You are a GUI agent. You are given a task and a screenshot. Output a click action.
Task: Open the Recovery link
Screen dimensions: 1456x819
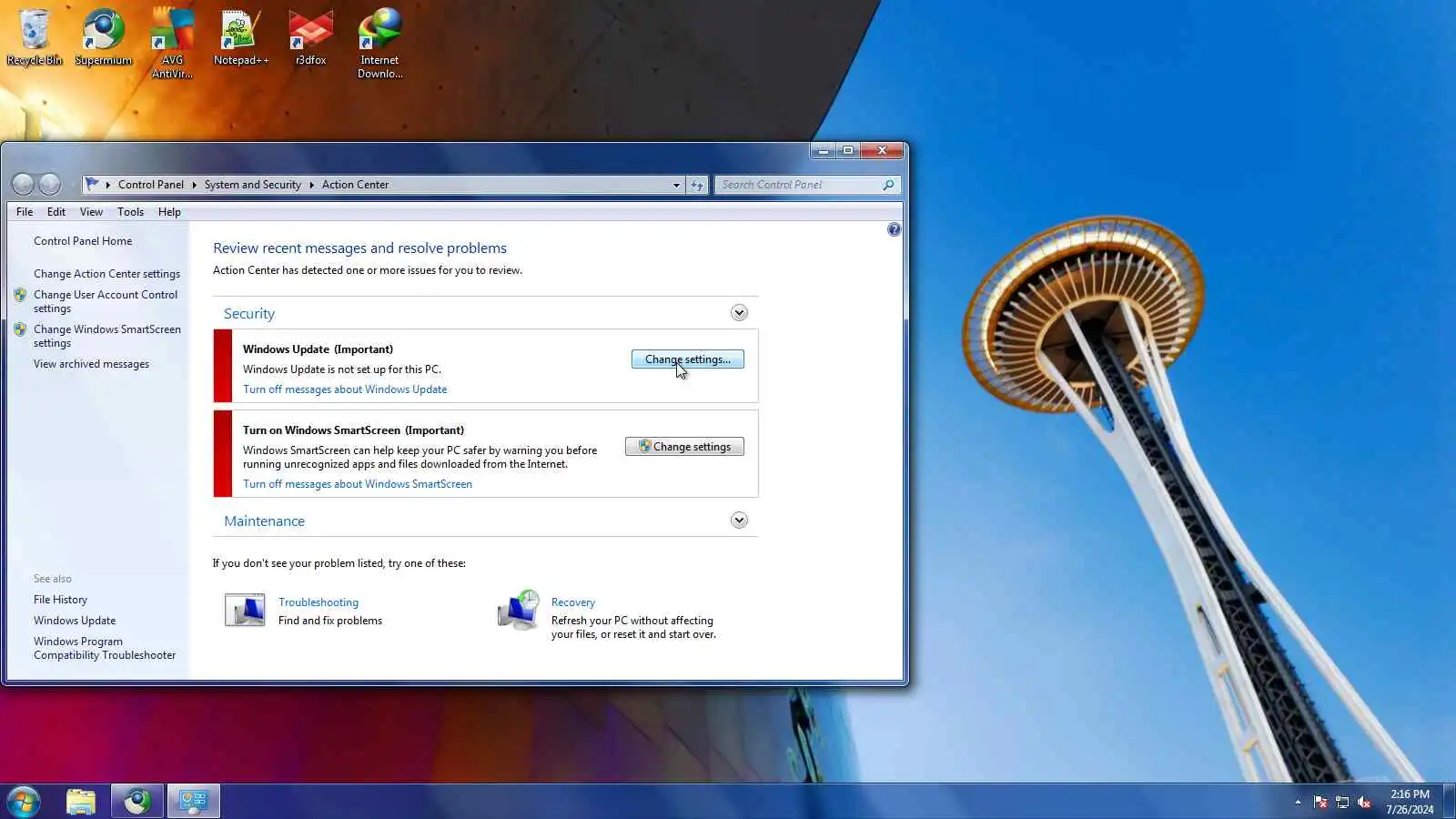(573, 602)
